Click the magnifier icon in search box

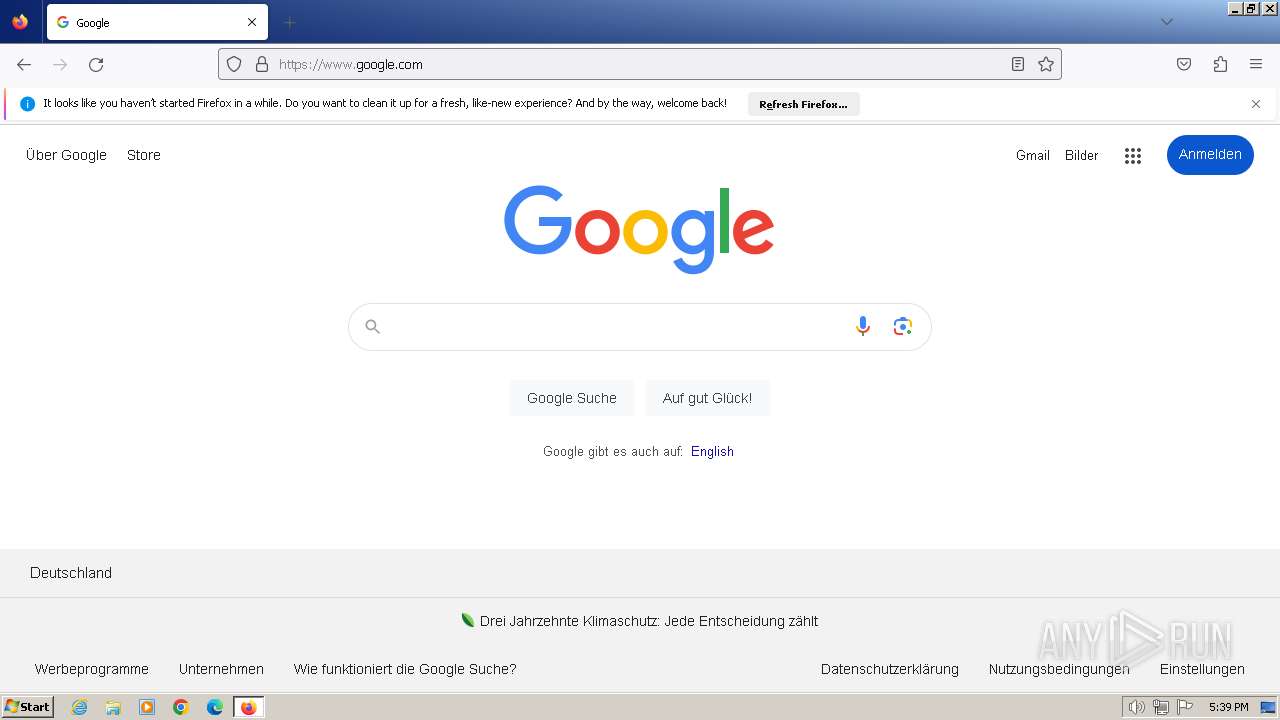373,327
